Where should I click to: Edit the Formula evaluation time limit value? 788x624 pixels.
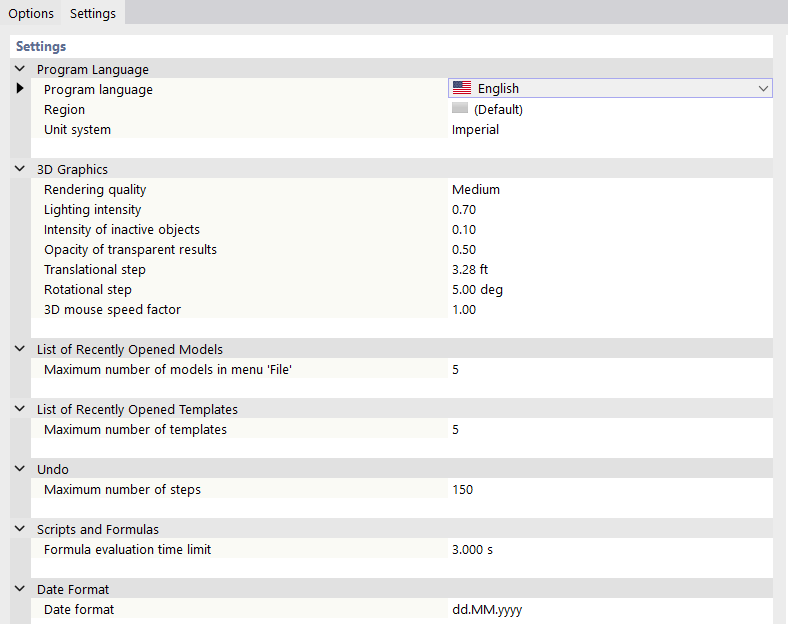472,549
